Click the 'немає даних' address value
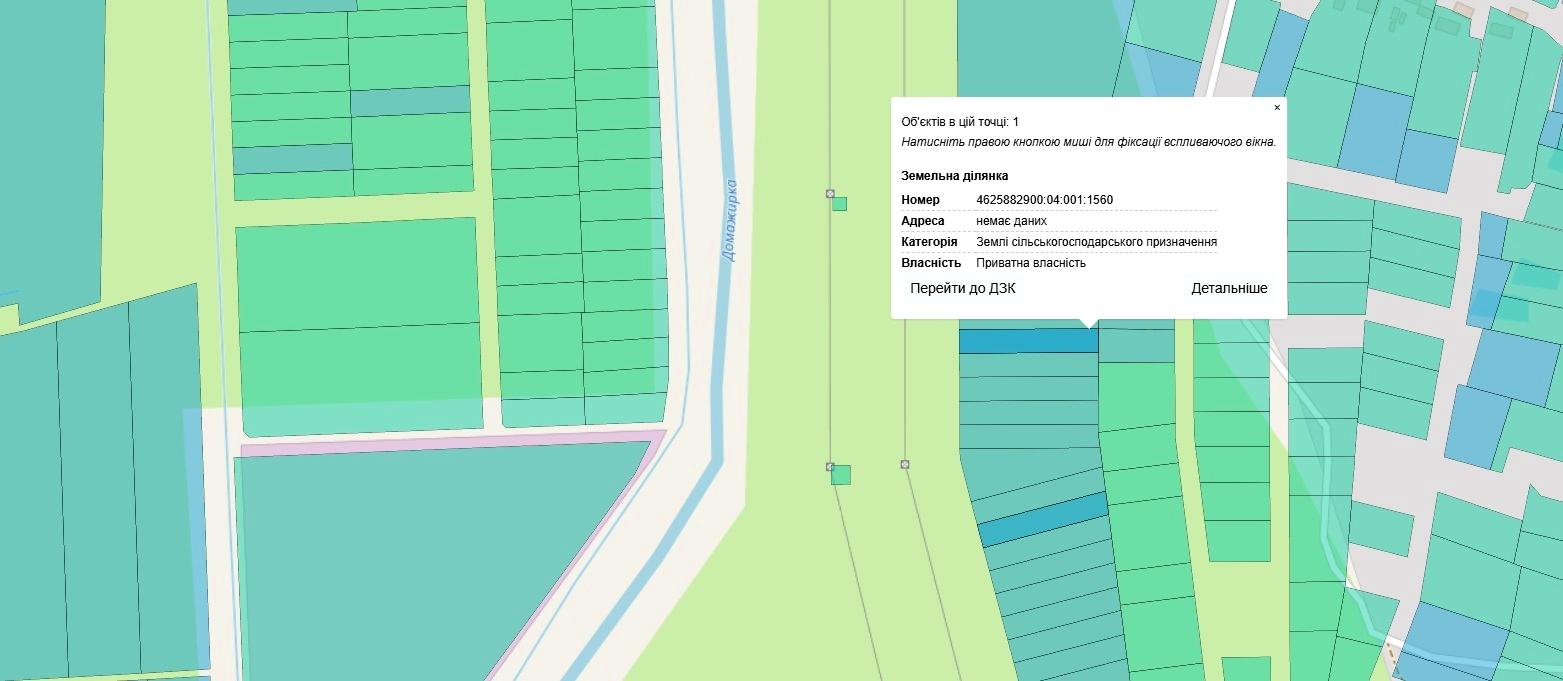Image resolution: width=1563 pixels, height=681 pixels. point(1011,221)
